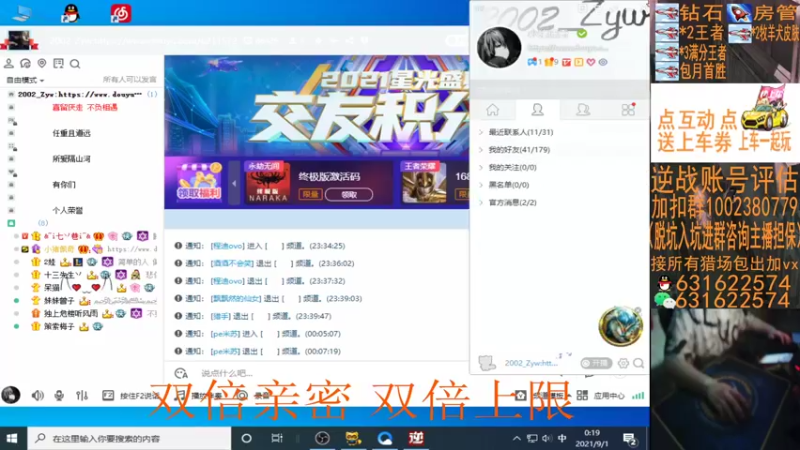Open the audio mixer sliders icon
Image resolution: width=800 pixels, height=450 pixels.
tap(82, 395)
